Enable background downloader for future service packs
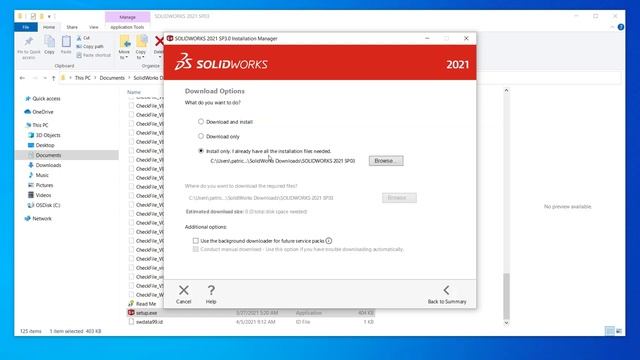 point(196,241)
